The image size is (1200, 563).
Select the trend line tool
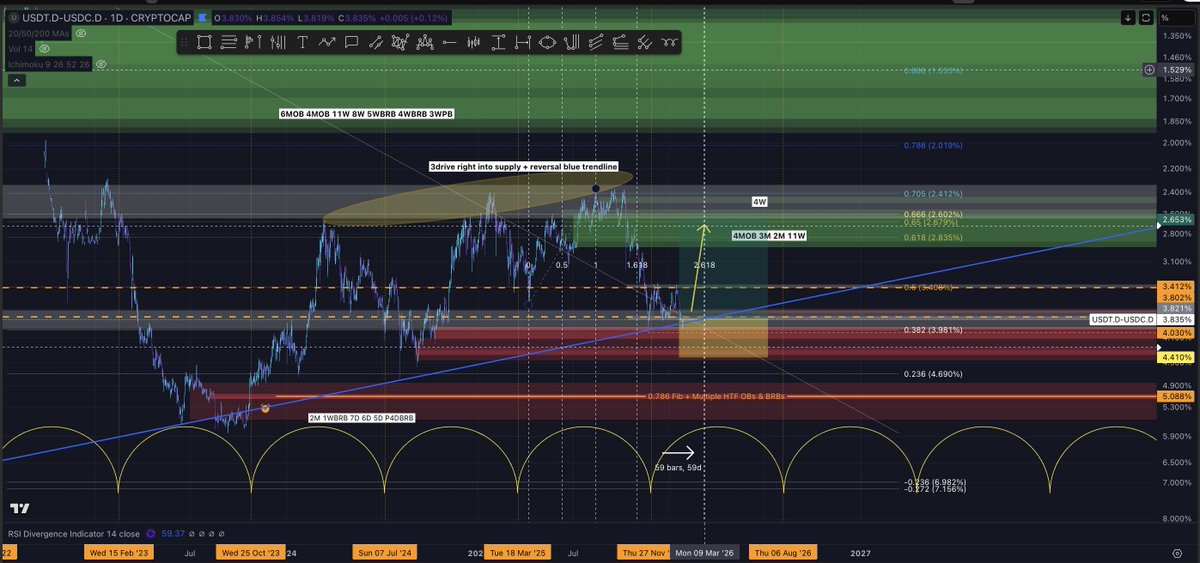376,42
